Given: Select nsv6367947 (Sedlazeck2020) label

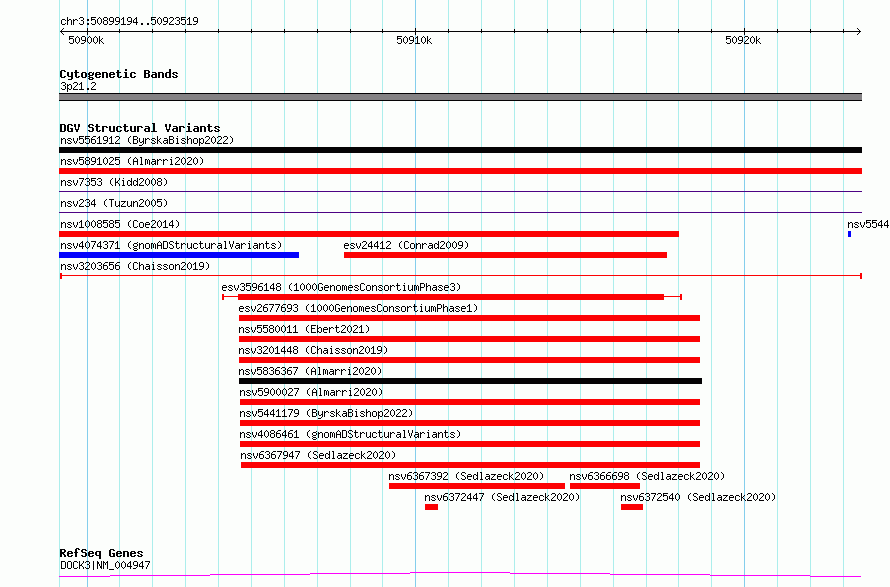Looking at the screenshot, I should coord(318,455).
